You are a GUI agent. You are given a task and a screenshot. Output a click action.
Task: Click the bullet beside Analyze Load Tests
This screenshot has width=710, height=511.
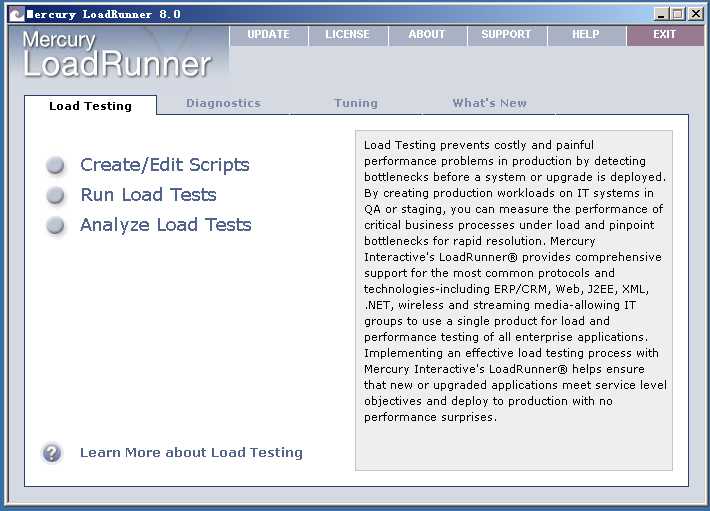tap(56, 225)
